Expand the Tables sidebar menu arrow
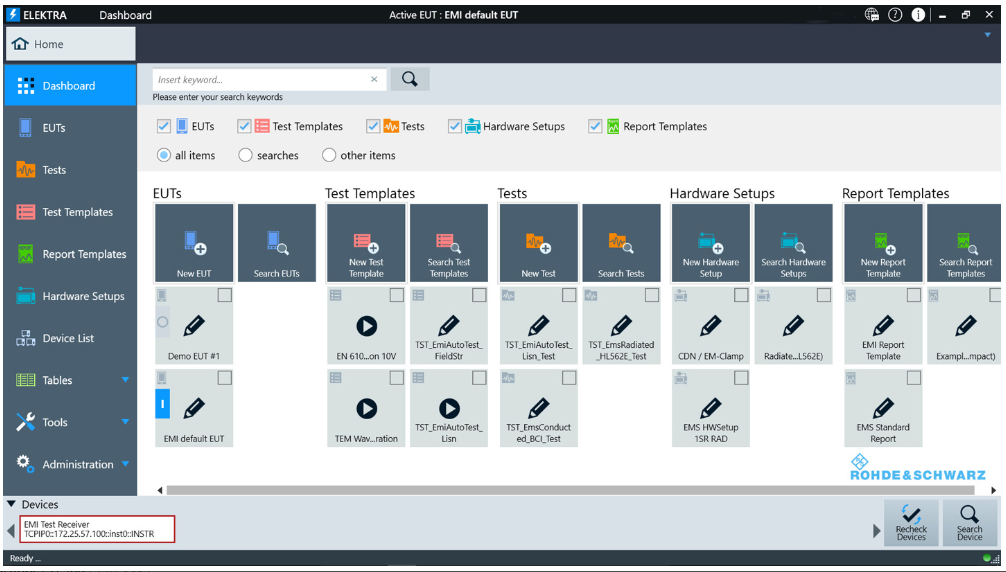 click(125, 380)
